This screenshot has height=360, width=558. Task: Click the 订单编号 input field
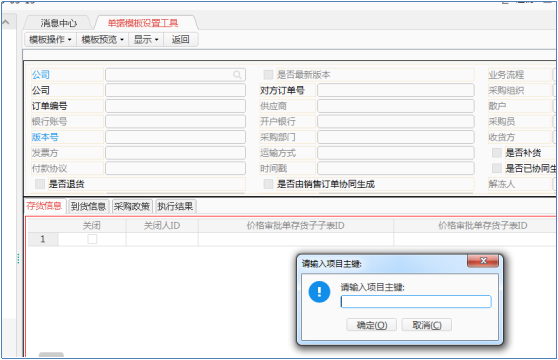pos(175,106)
